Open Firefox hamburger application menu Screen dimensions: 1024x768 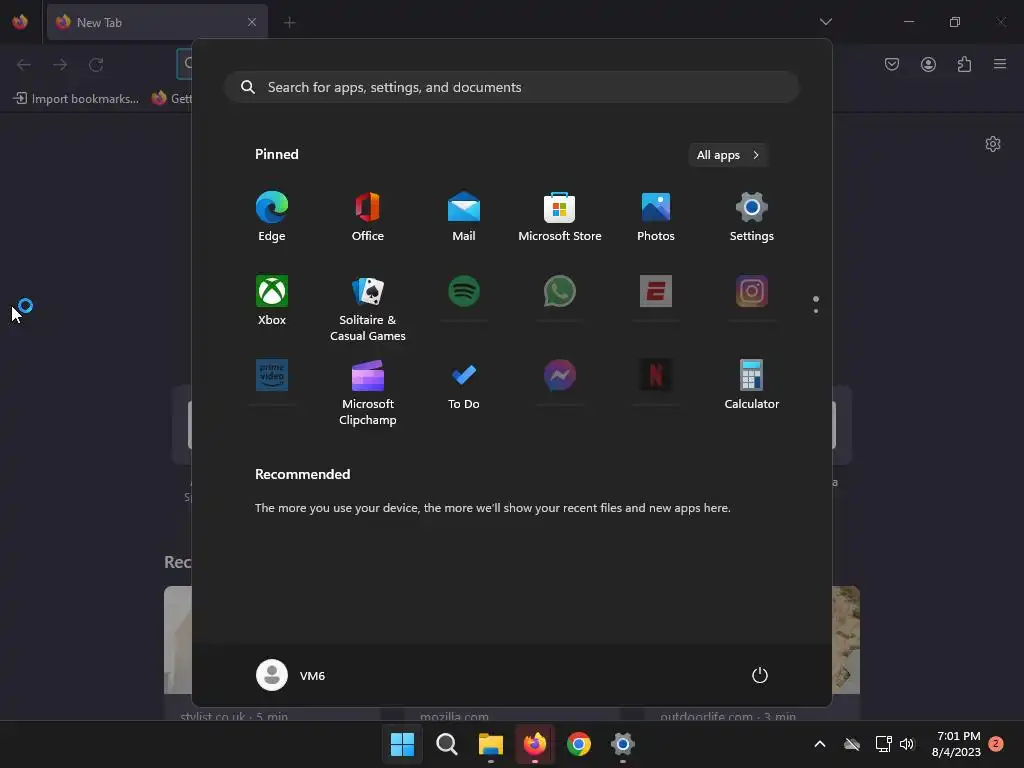(x=1000, y=64)
